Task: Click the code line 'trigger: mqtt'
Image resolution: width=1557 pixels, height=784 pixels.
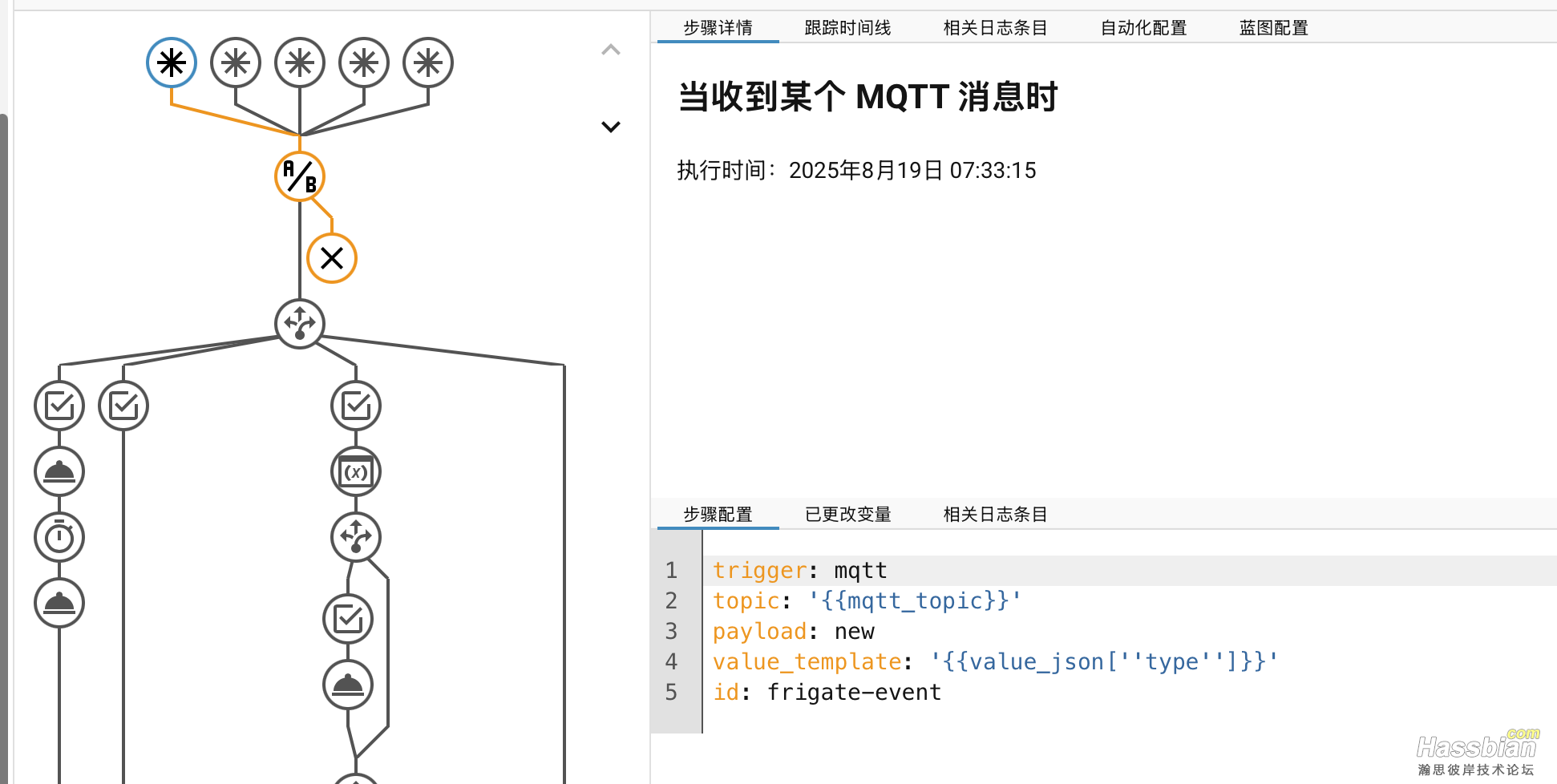Action: click(800, 571)
